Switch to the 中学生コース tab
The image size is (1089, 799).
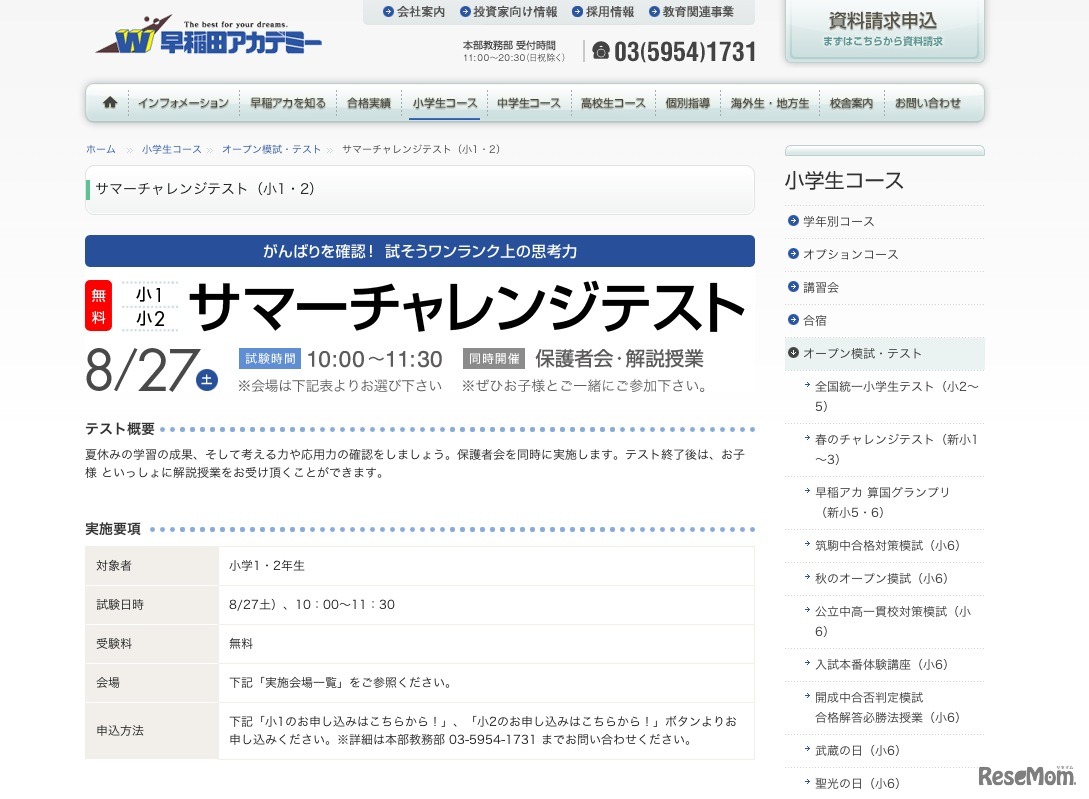[528, 102]
